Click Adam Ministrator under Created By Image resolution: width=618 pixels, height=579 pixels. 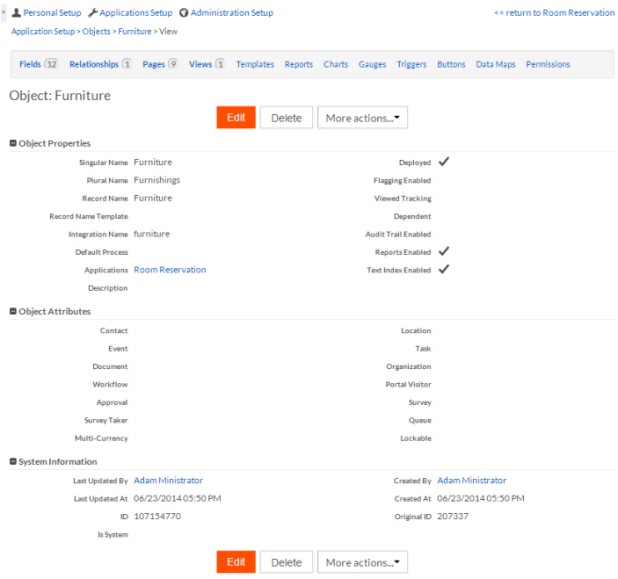(x=471, y=481)
